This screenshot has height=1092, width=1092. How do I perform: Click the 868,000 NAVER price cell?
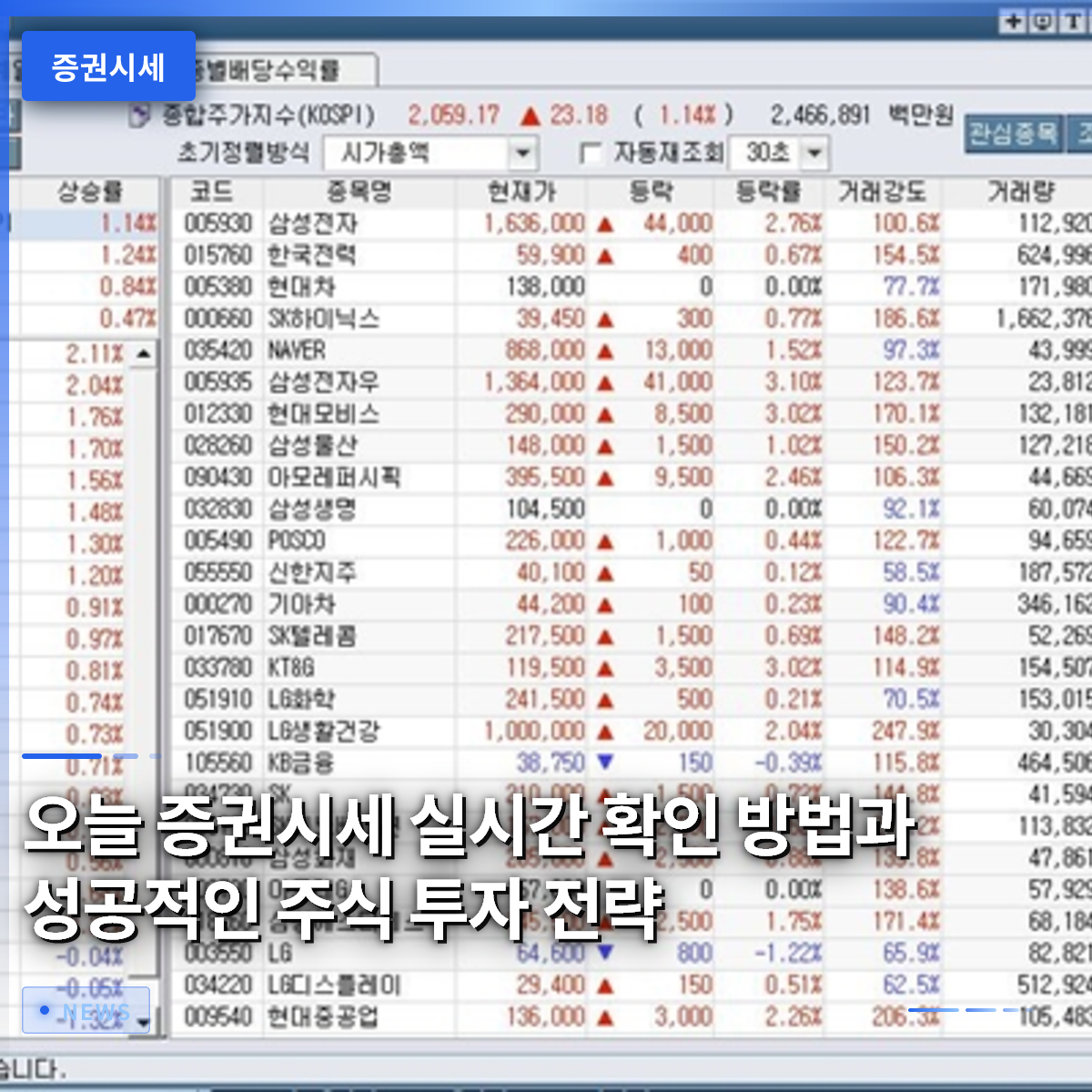tap(545, 350)
